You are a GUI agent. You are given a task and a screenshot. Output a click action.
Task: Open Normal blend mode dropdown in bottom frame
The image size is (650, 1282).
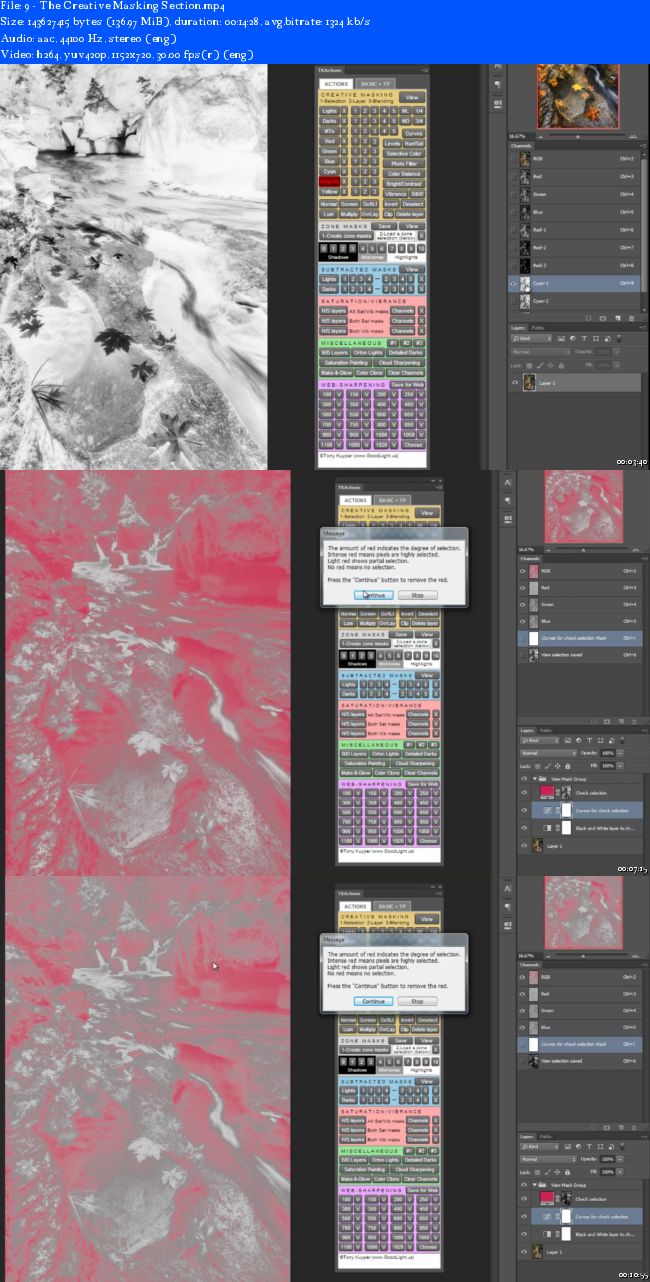[x=548, y=1159]
